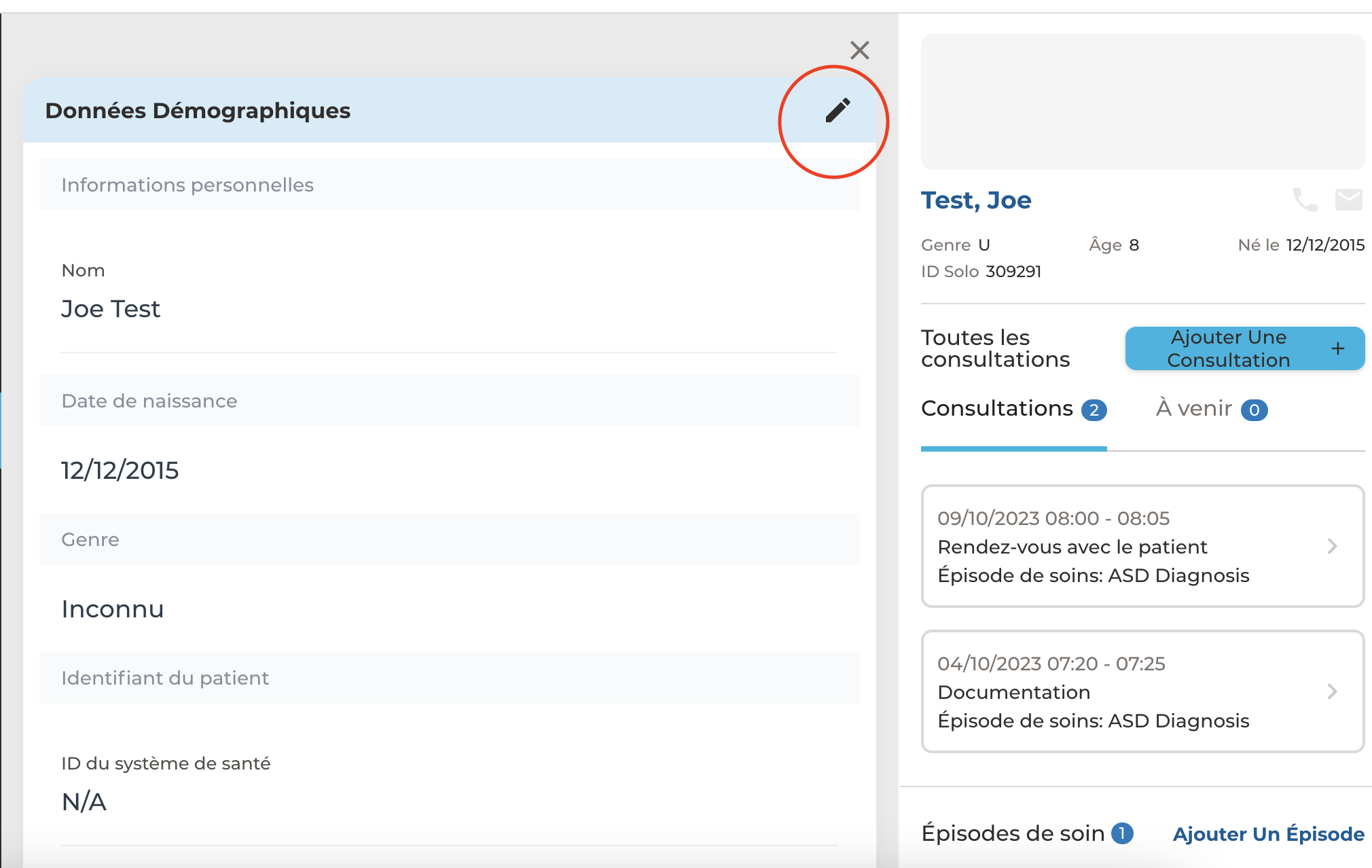Click the Identifiant du patient section header
Image resolution: width=1372 pixels, height=868 pixels.
449,678
